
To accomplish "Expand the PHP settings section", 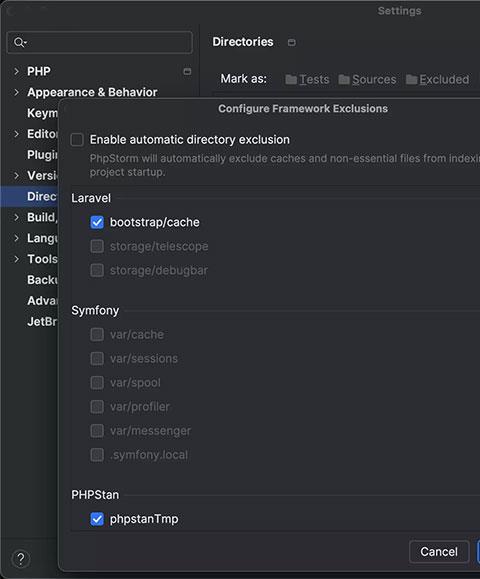I will click(16, 71).
